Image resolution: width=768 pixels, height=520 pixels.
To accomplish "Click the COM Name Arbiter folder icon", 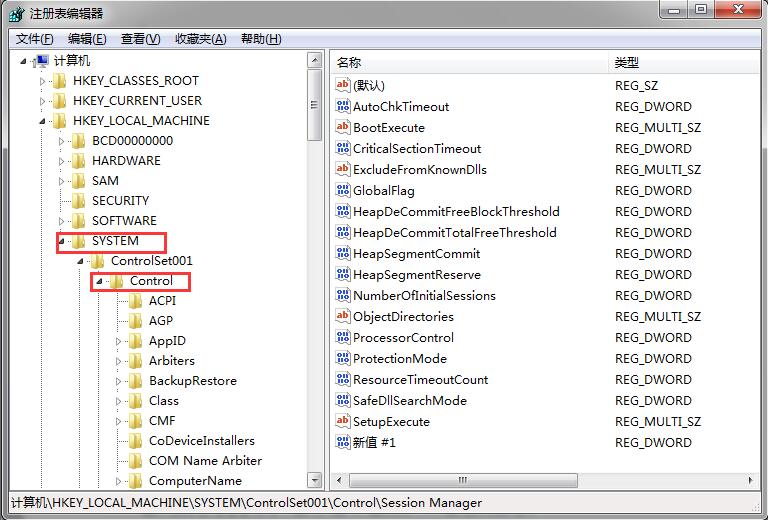I will pos(136,461).
